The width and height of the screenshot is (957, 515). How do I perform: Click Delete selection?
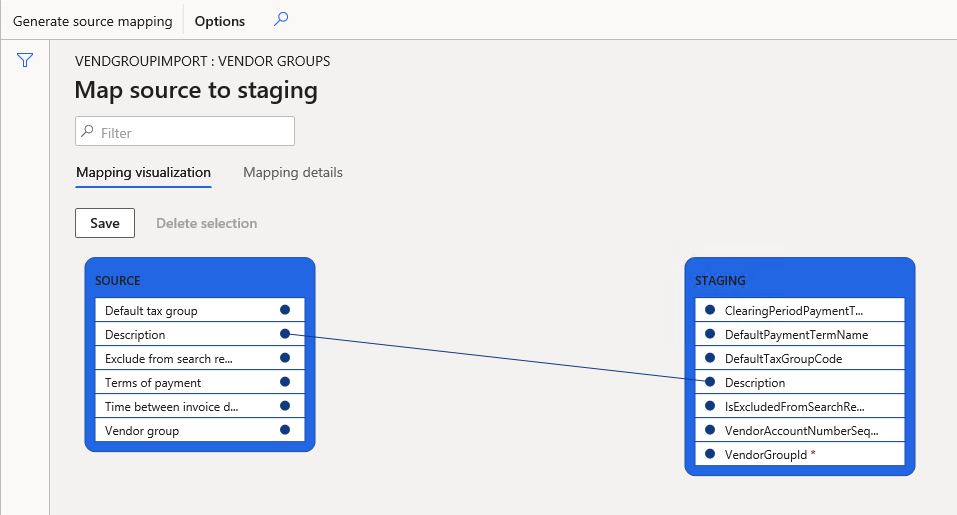[206, 223]
